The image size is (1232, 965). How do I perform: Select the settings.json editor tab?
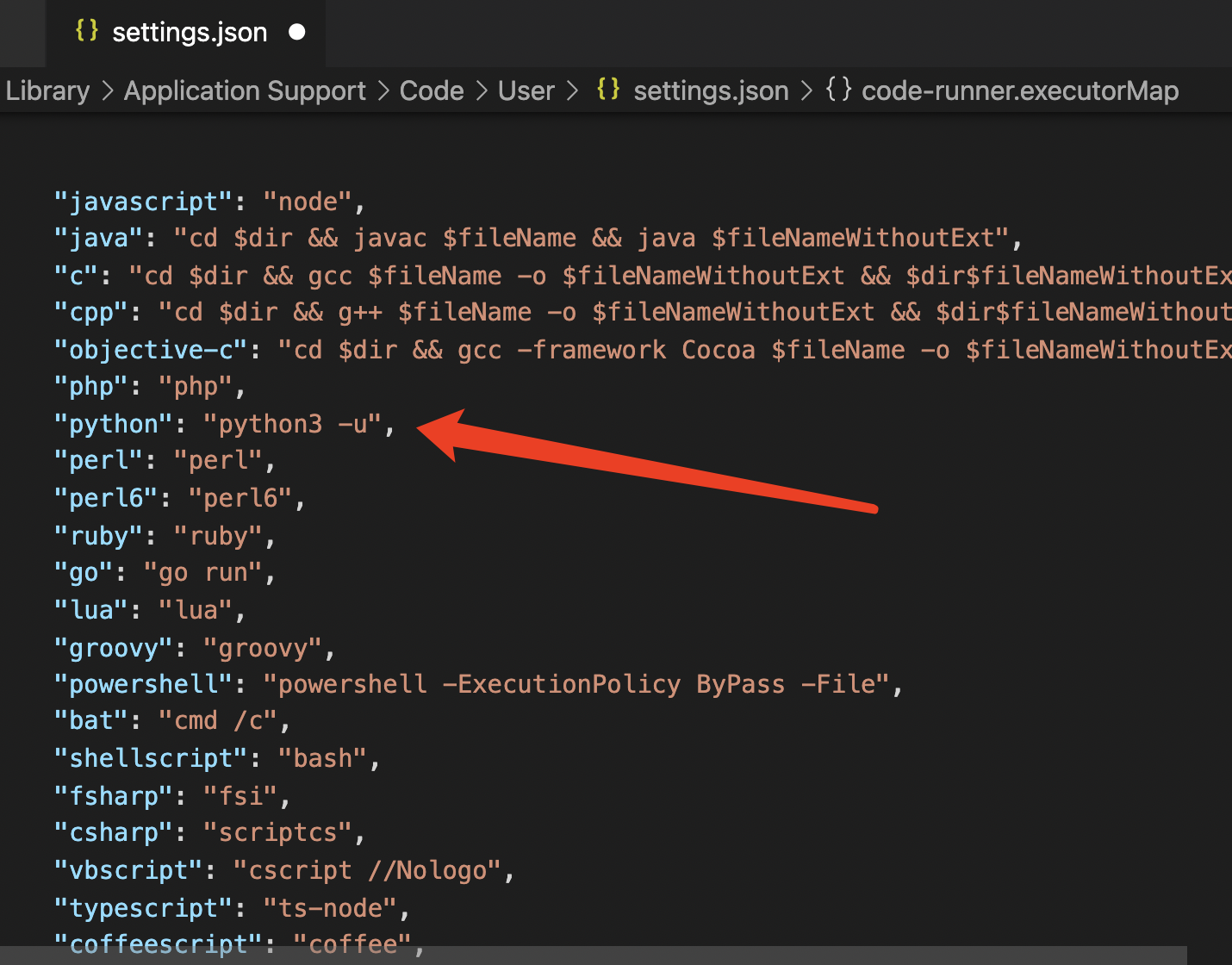(186, 33)
